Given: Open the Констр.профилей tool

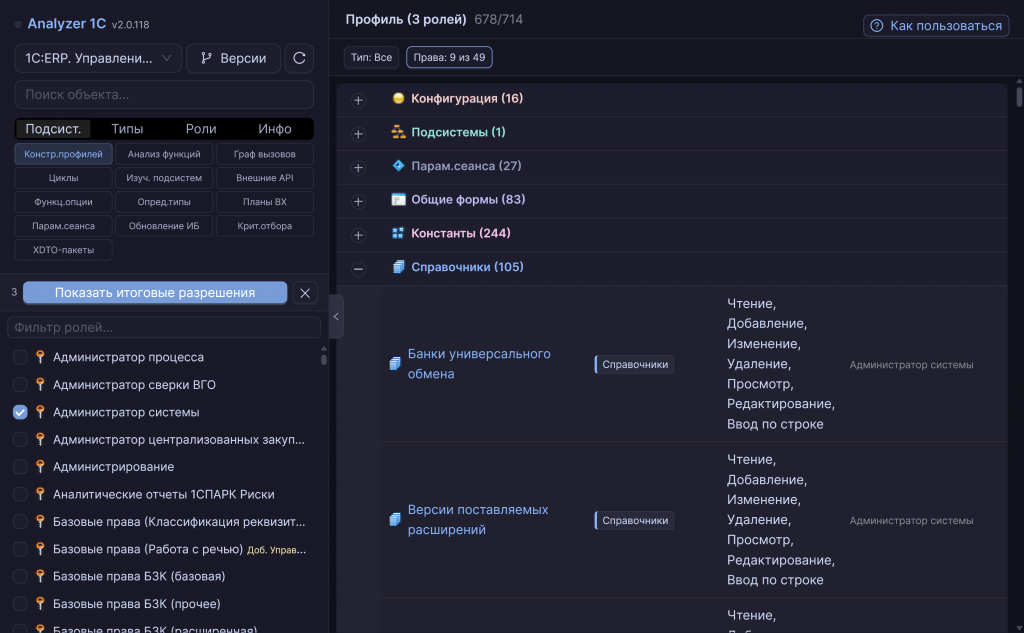Looking at the screenshot, I should click(63, 154).
